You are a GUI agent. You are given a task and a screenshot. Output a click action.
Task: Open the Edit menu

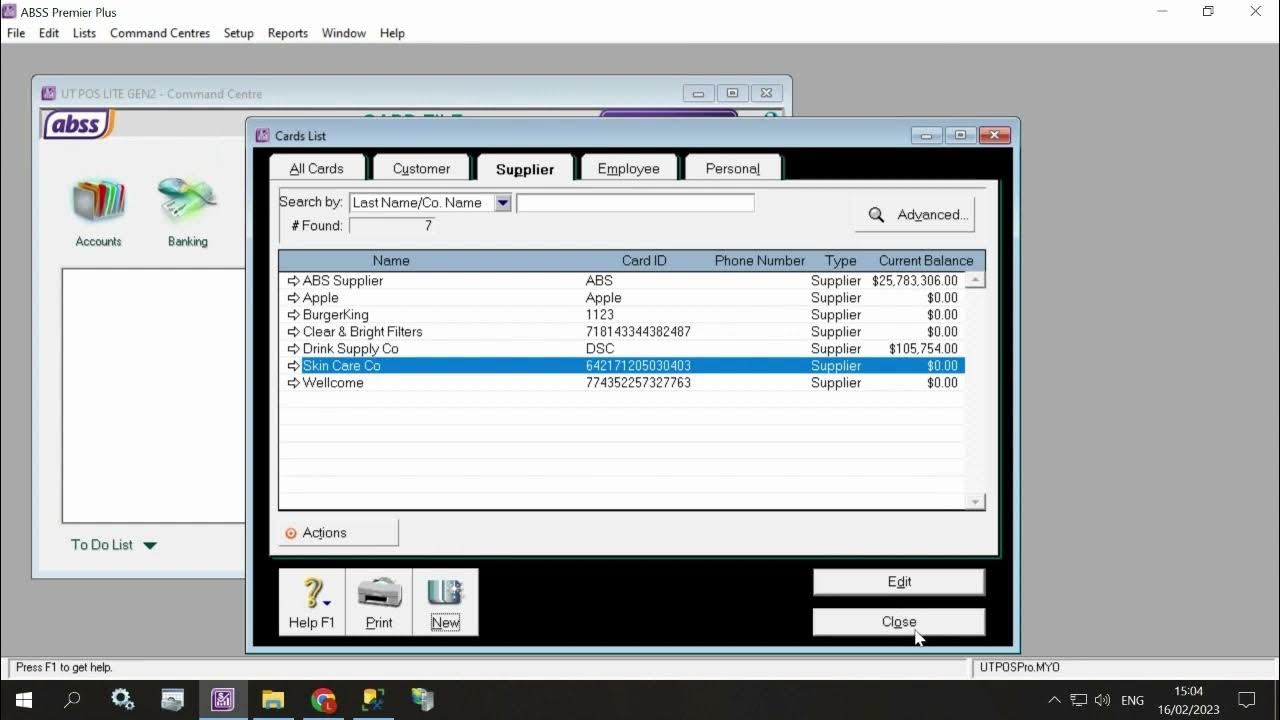coord(49,33)
